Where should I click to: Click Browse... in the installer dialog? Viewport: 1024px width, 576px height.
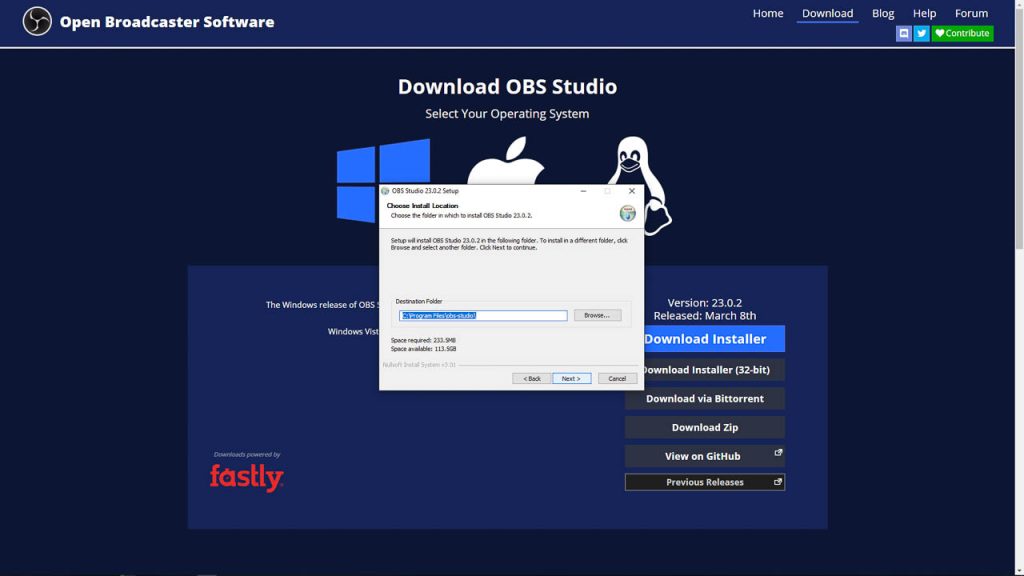click(x=597, y=315)
